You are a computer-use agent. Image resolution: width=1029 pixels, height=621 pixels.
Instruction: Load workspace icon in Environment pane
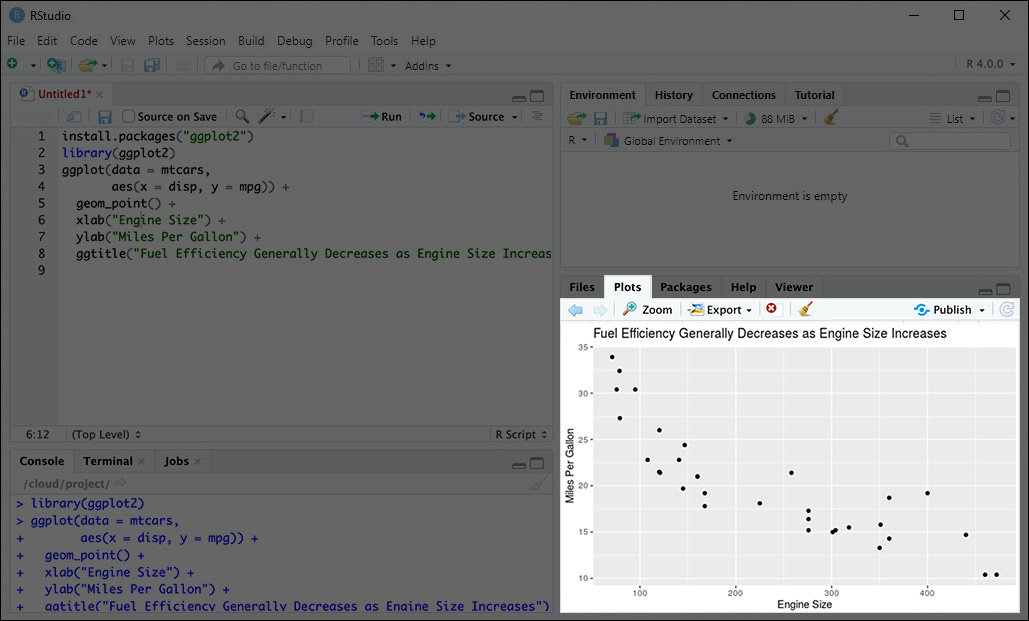(577, 118)
